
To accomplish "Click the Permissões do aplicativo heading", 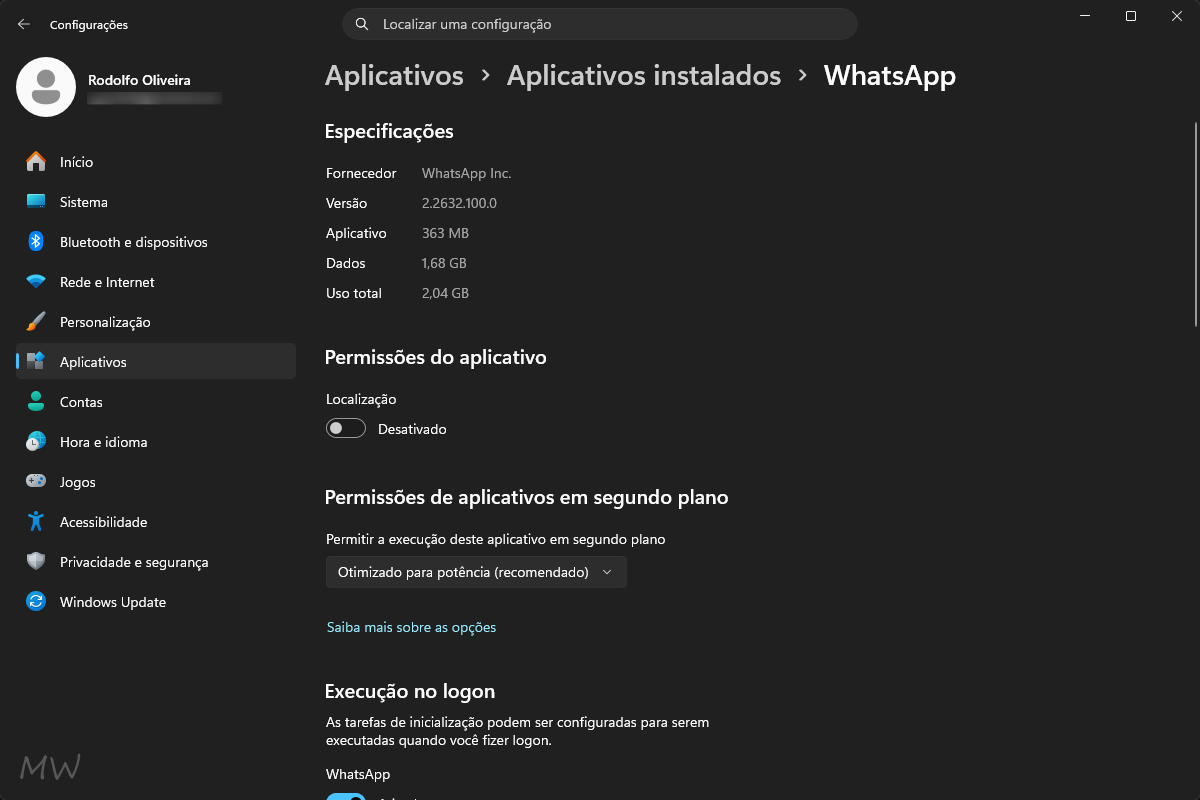I will point(436,357).
